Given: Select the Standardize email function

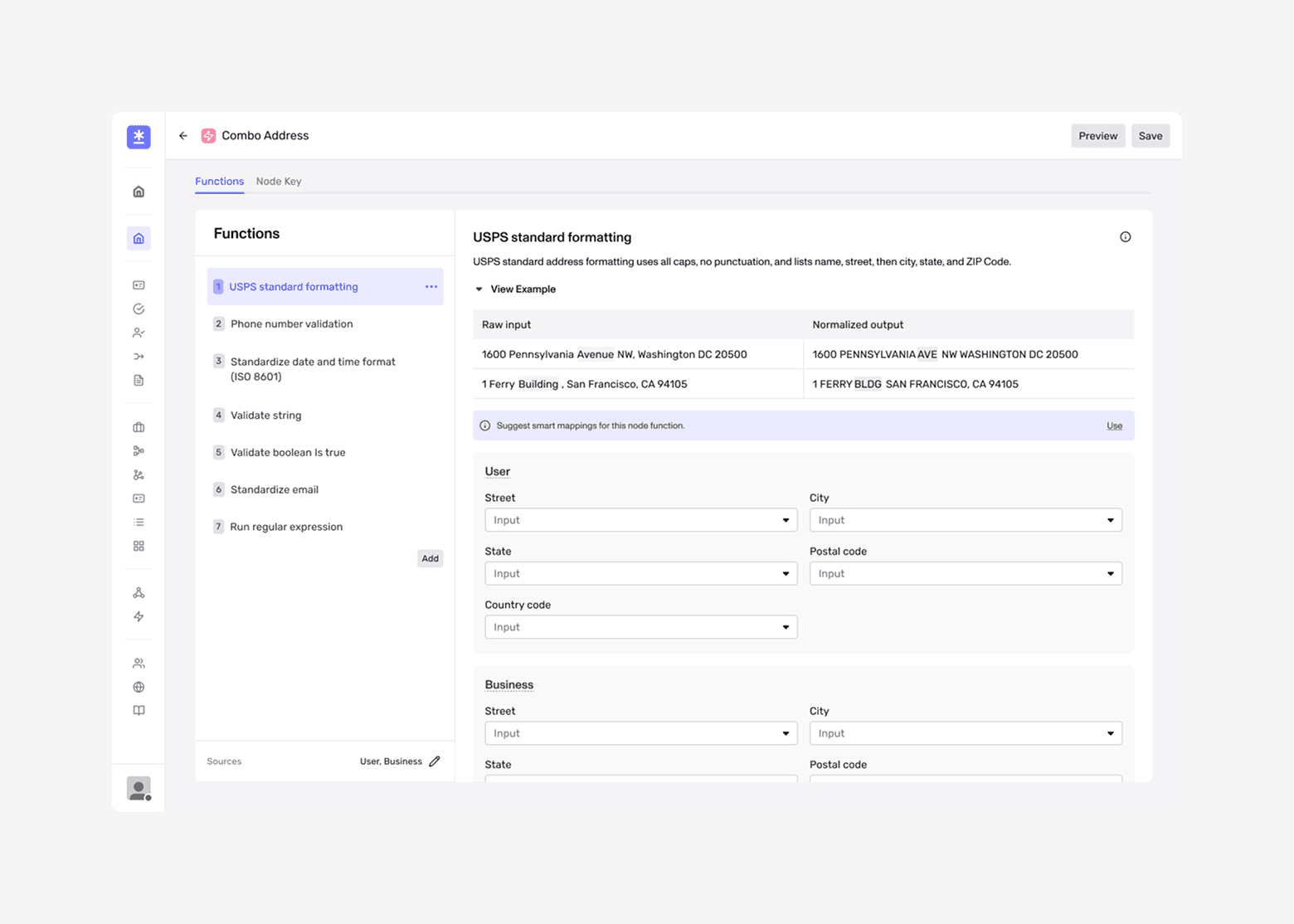Looking at the screenshot, I should point(325,489).
